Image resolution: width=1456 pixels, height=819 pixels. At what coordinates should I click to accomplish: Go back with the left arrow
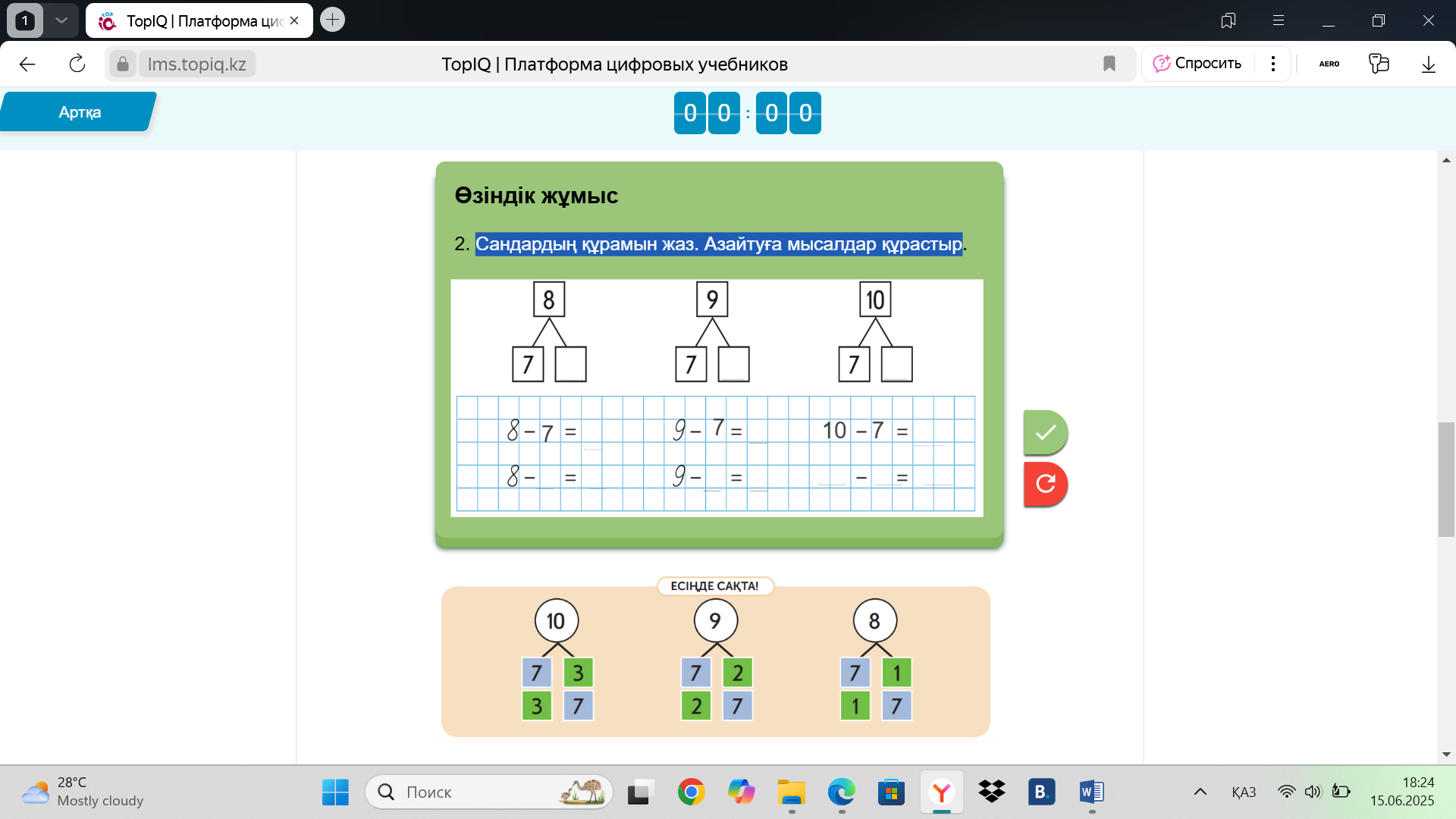point(27,64)
